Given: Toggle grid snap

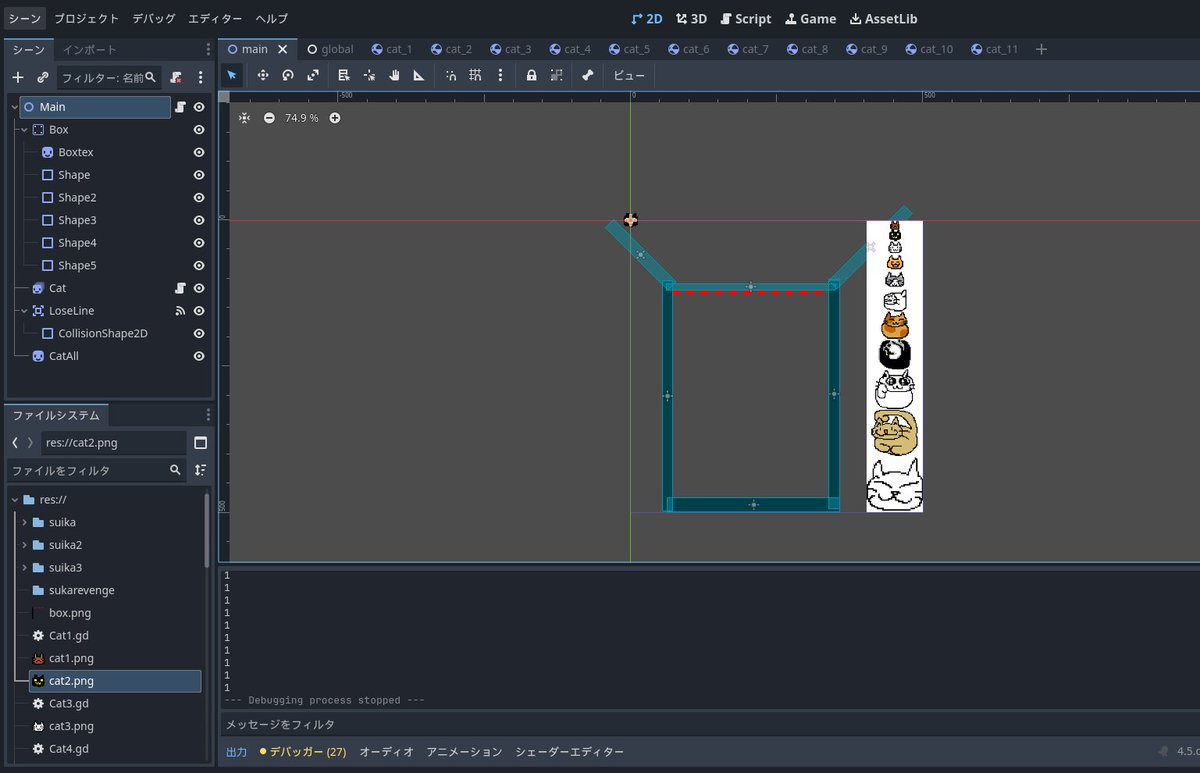Looking at the screenshot, I should point(475,75).
